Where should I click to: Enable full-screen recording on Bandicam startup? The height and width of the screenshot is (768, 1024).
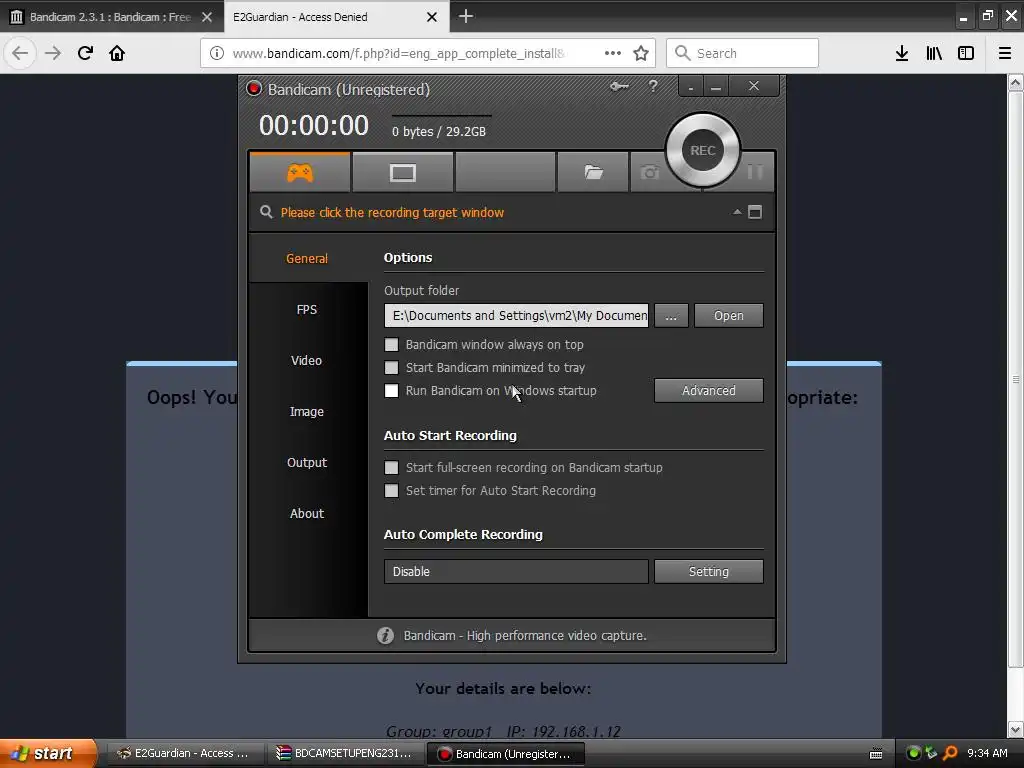click(x=391, y=468)
